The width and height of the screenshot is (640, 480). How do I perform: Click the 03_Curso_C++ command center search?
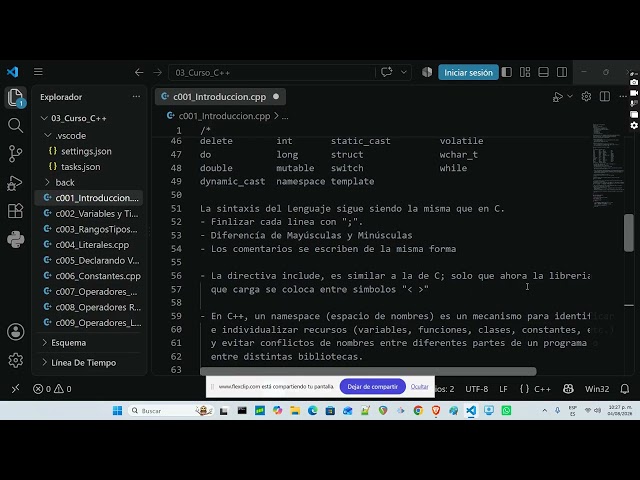pos(272,73)
